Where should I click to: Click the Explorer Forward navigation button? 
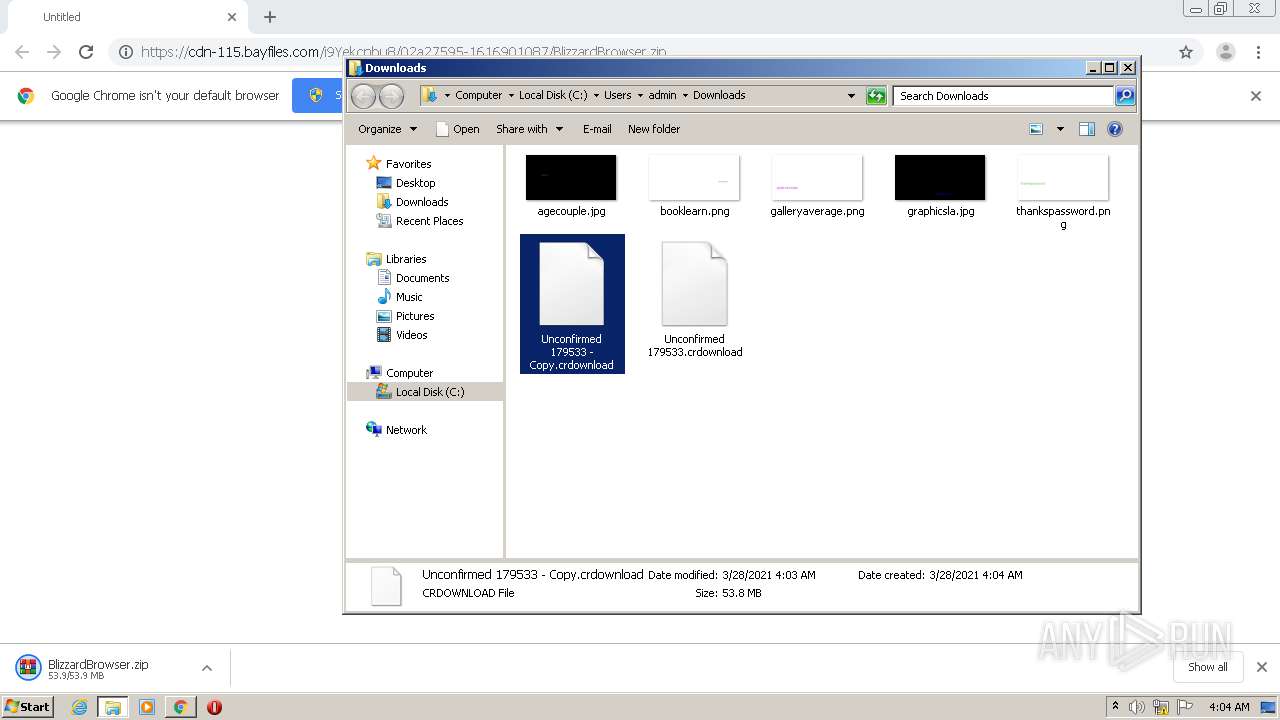point(391,96)
